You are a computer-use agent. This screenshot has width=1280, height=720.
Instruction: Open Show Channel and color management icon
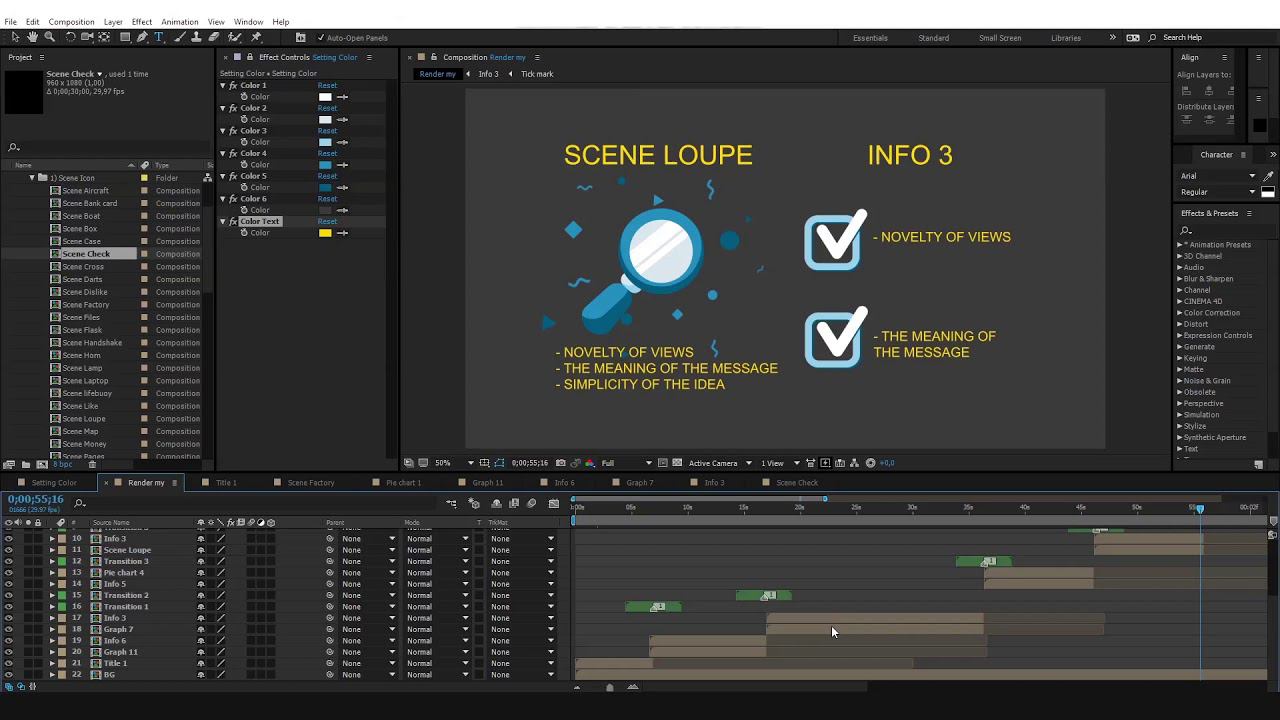(x=590, y=463)
